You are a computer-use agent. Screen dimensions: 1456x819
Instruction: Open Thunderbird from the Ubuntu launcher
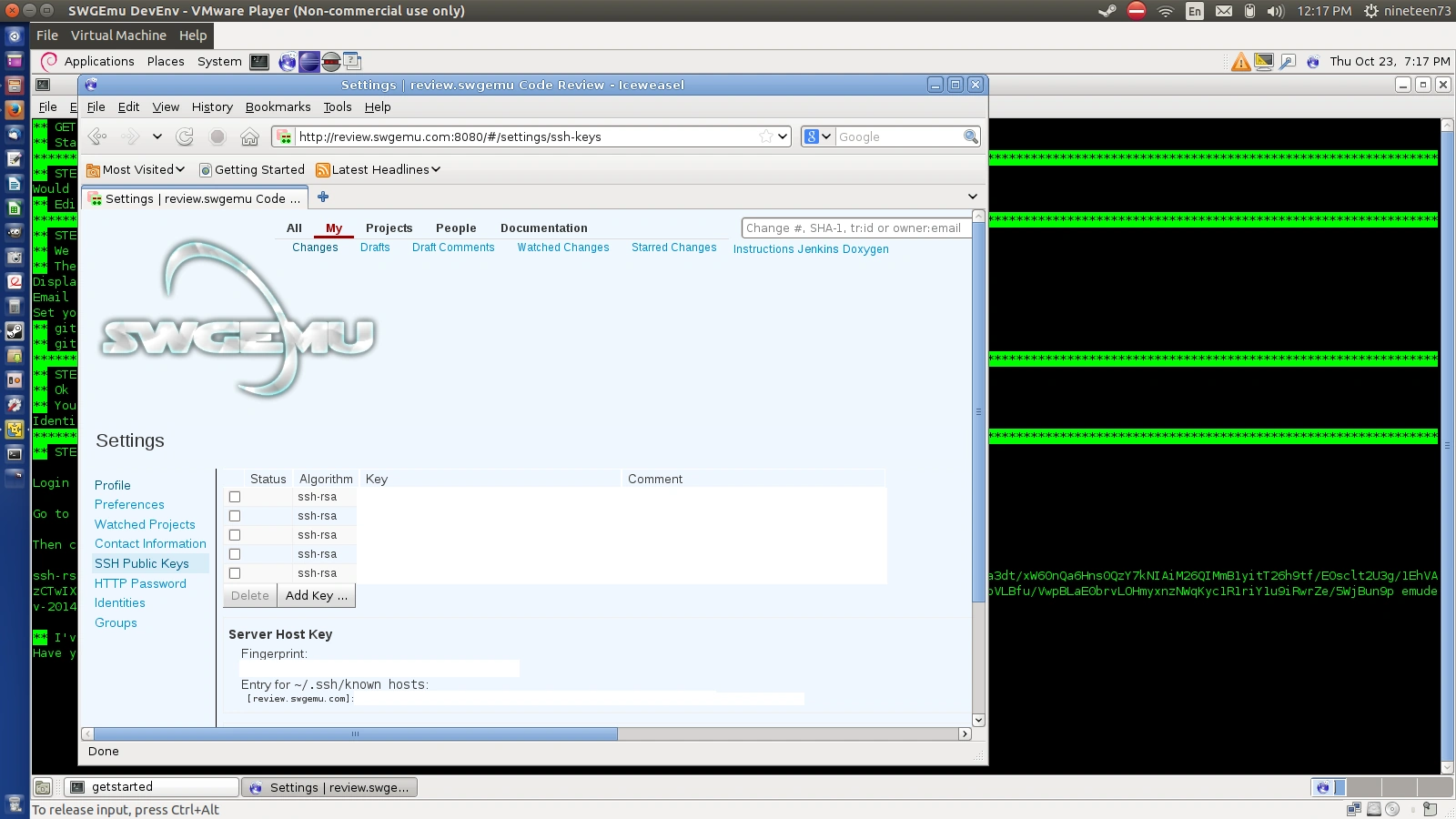(15, 134)
